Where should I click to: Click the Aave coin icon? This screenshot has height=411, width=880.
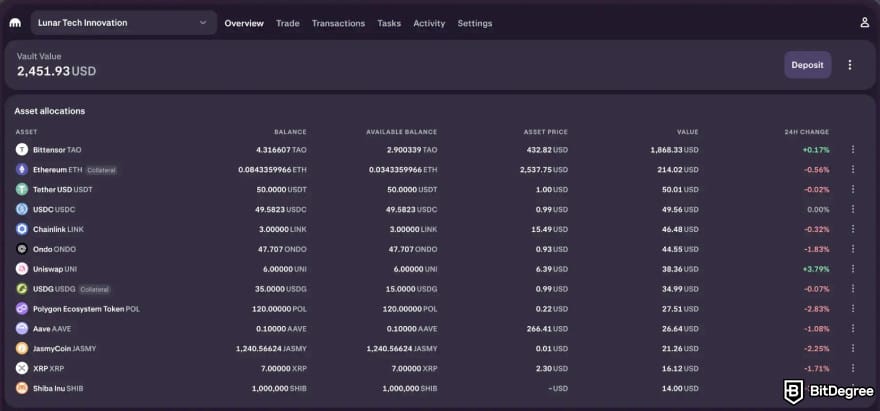click(x=22, y=328)
